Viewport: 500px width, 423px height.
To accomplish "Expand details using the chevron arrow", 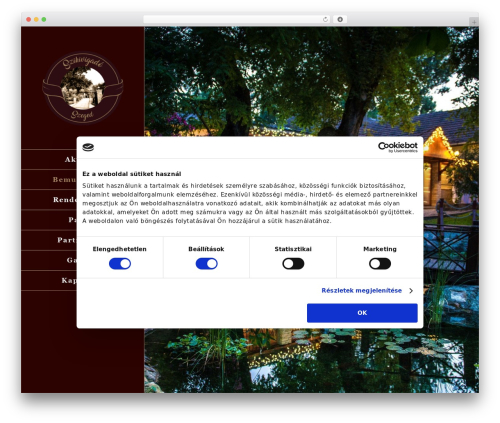I will tap(411, 291).
